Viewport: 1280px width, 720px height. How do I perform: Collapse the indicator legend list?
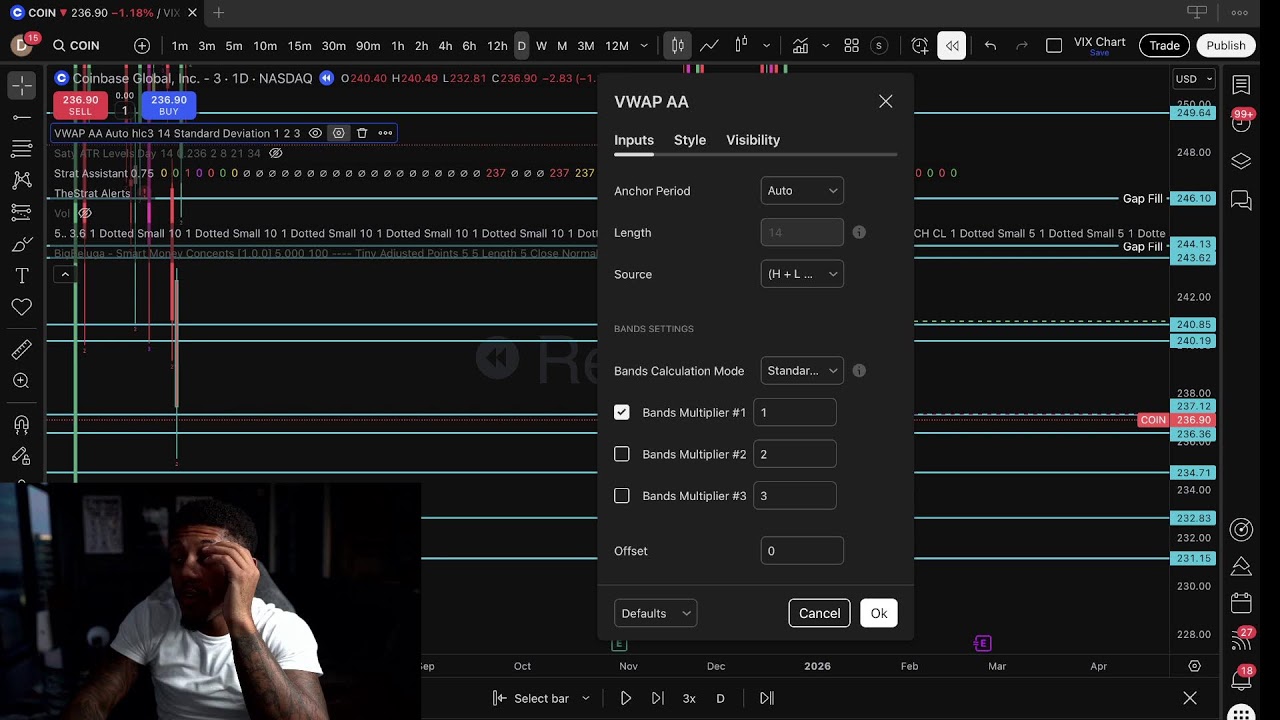65,275
